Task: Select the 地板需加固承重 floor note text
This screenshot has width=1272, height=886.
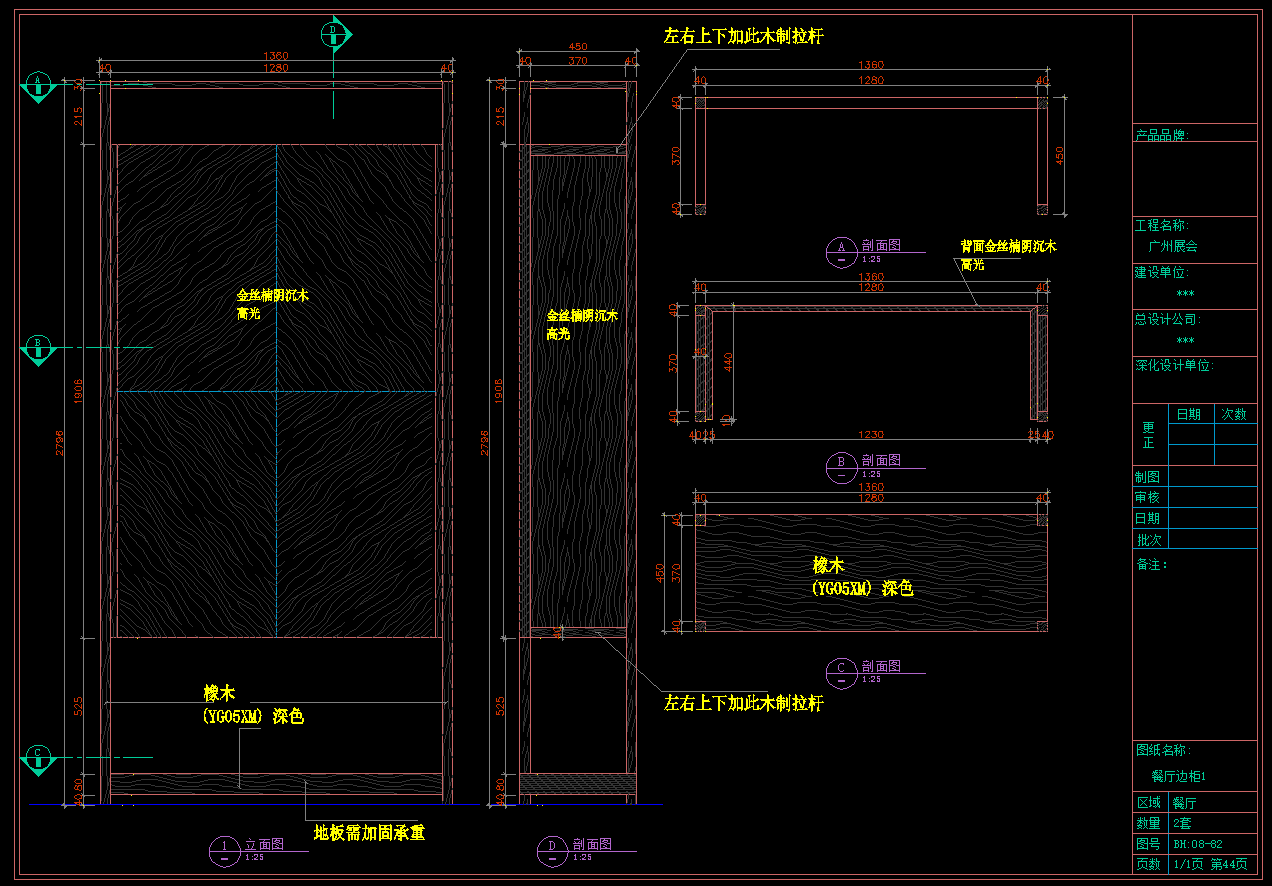Action: [369, 833]
